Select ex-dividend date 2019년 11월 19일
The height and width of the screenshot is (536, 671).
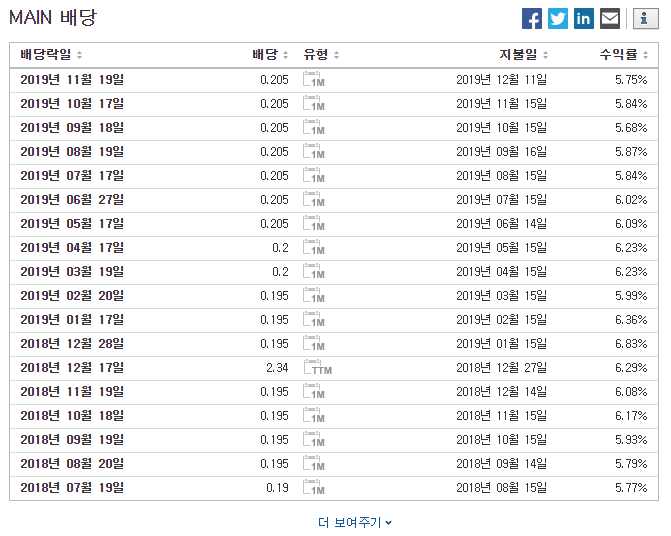(x=72, y=80)
